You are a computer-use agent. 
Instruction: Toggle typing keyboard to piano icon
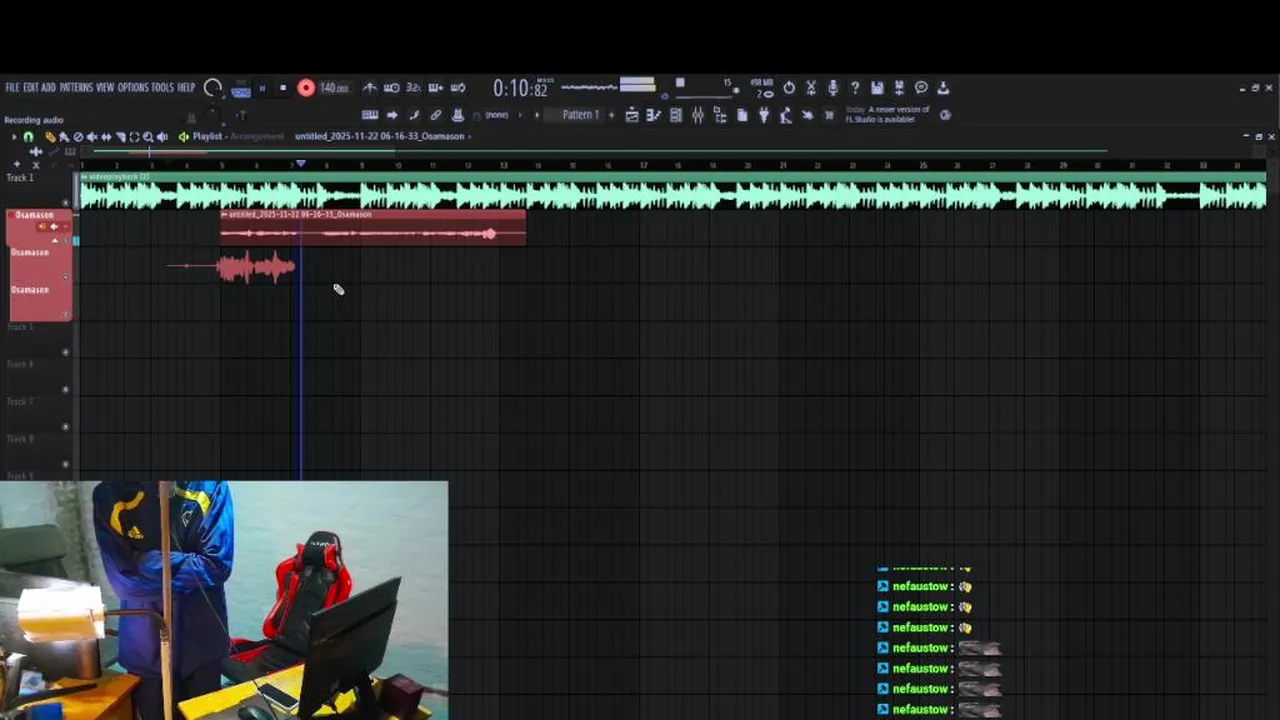click(370, 115)
